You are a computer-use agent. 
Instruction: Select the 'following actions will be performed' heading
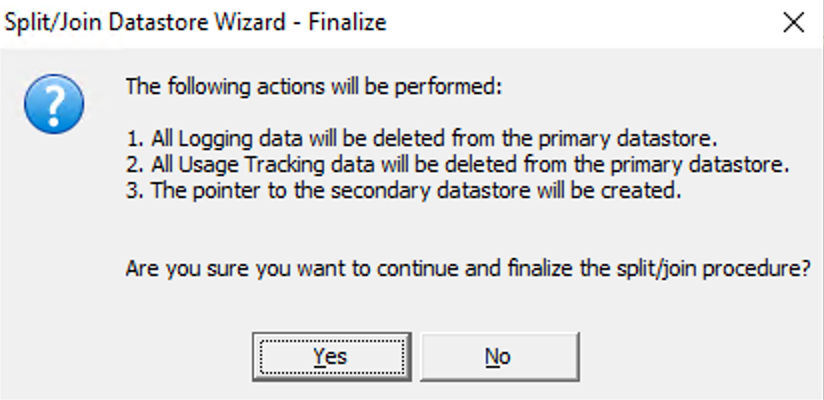tap(314, 86)
